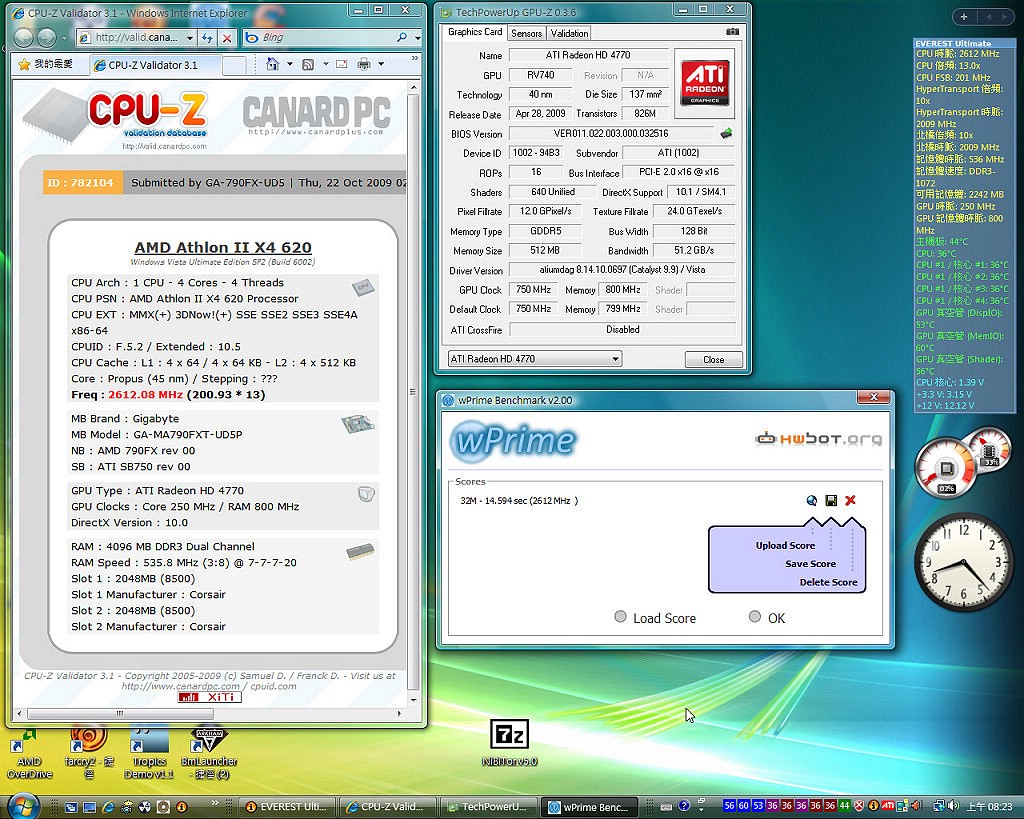This screenshot has height=819, width=1024.
Task: Click Save Score in the wPrime menu
Action: point(810,564)
